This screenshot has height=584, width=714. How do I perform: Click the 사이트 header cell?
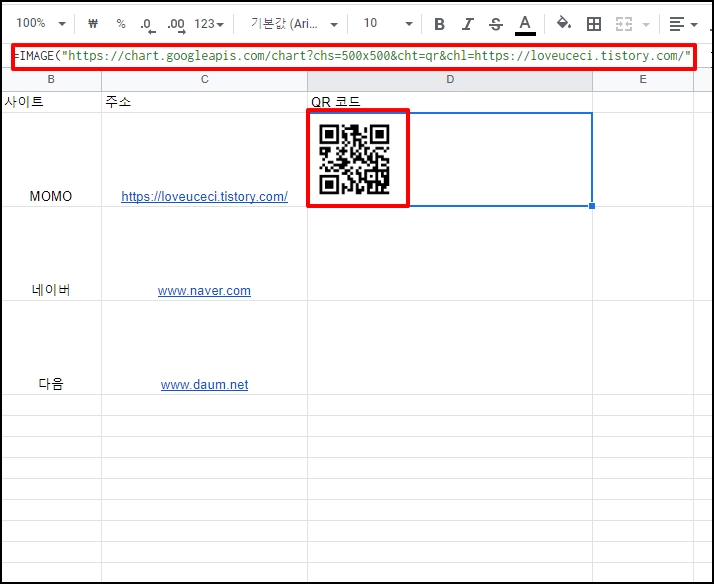(51, 102)
